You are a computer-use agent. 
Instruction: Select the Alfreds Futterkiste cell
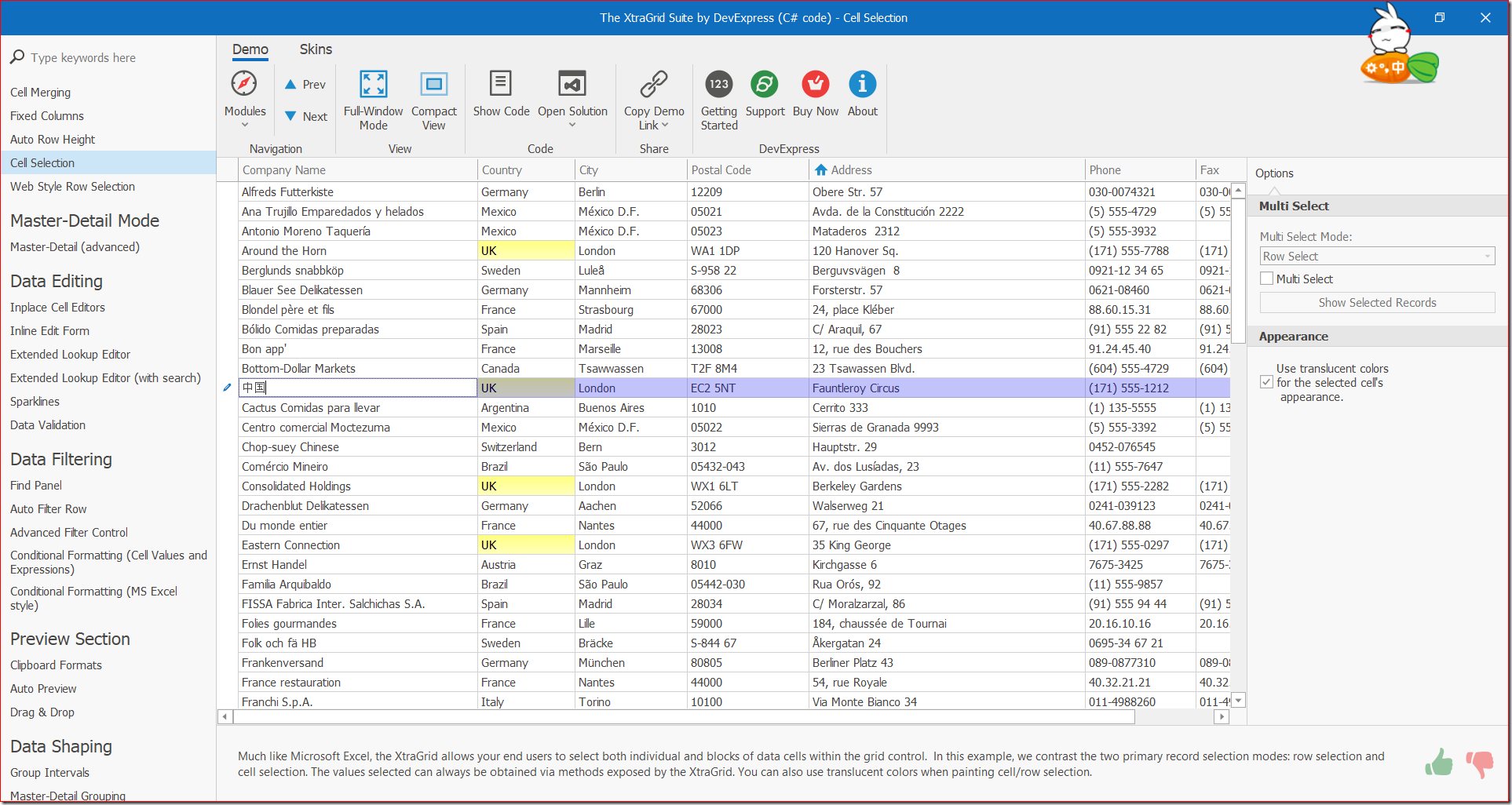[x=358, y=192]
